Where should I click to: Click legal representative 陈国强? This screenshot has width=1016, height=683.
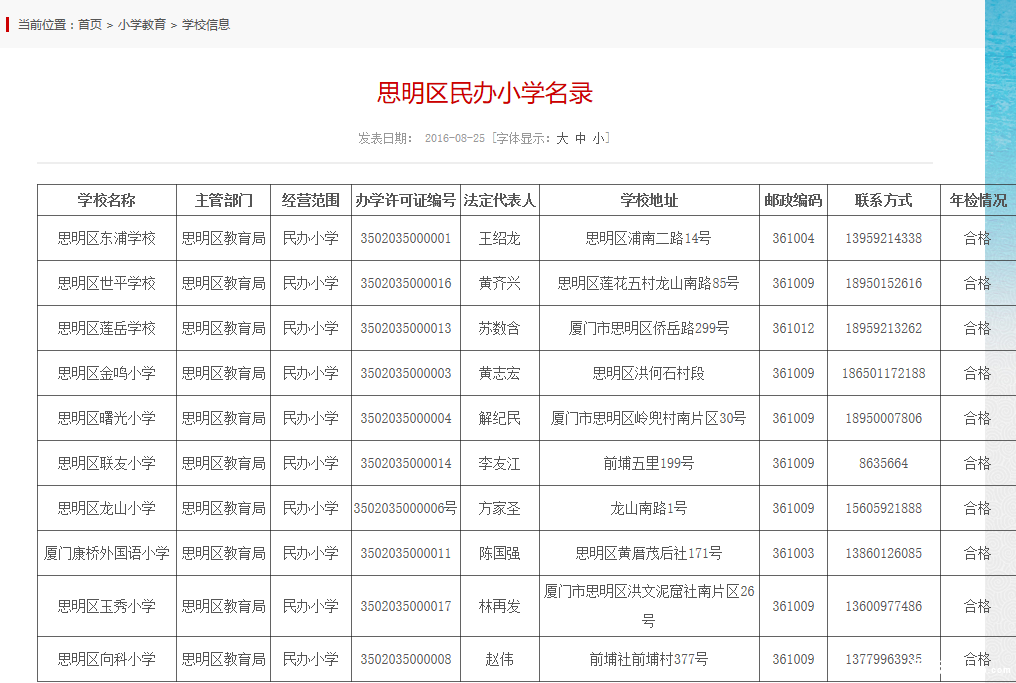pyautogui.click(x=499, y=553)
